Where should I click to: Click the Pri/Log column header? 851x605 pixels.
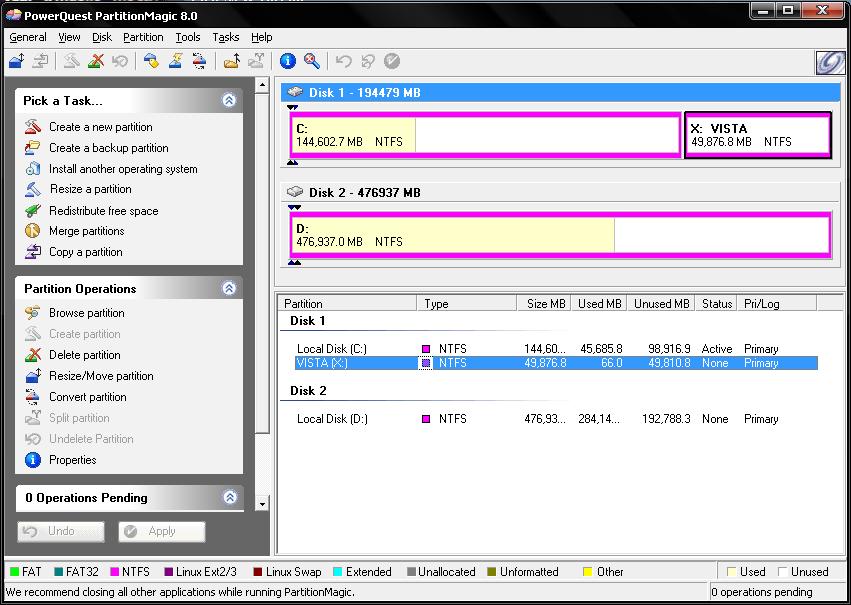tap(777, 304)
